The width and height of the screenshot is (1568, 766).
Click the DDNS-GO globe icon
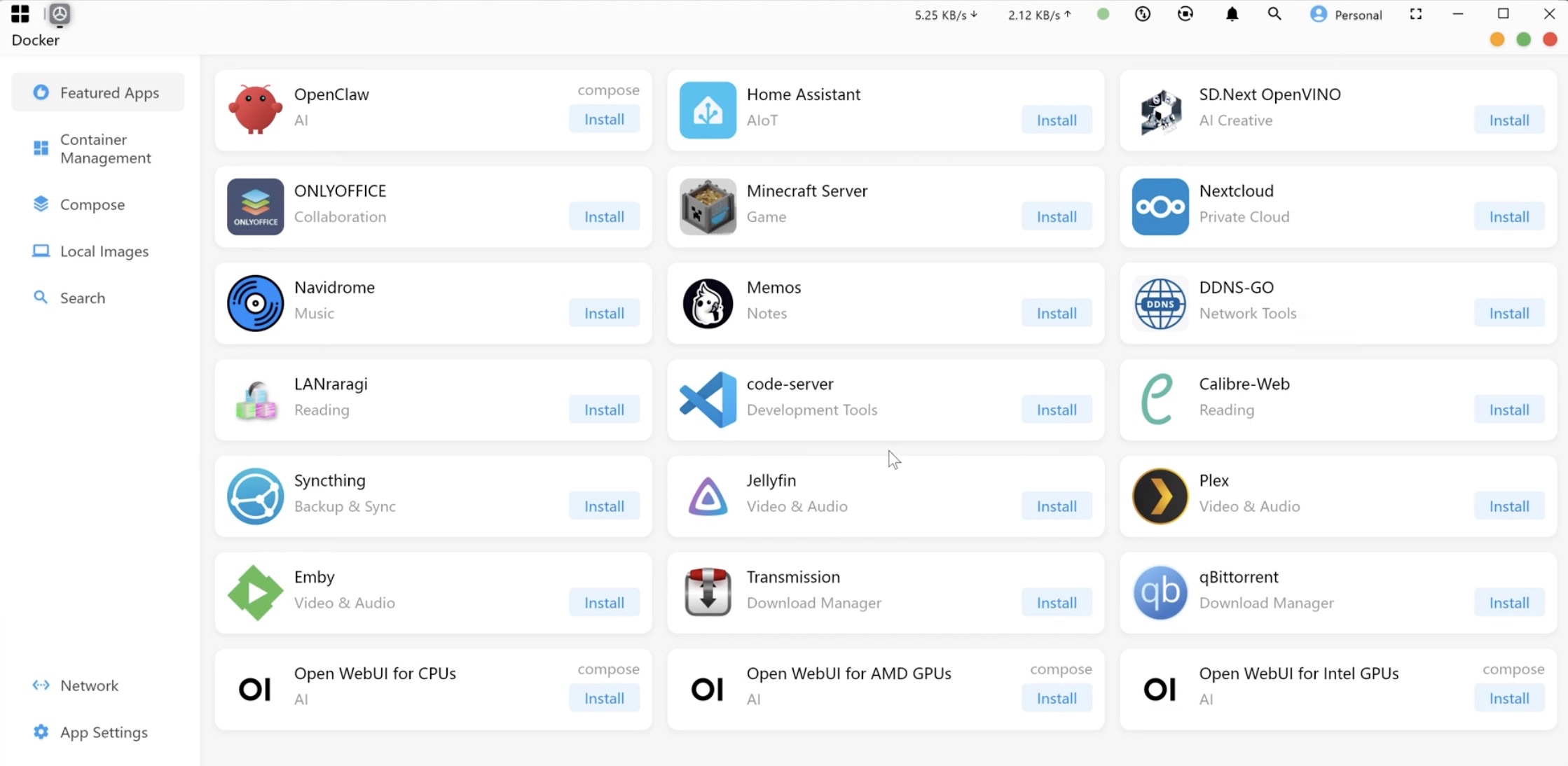coord(1160,303)
